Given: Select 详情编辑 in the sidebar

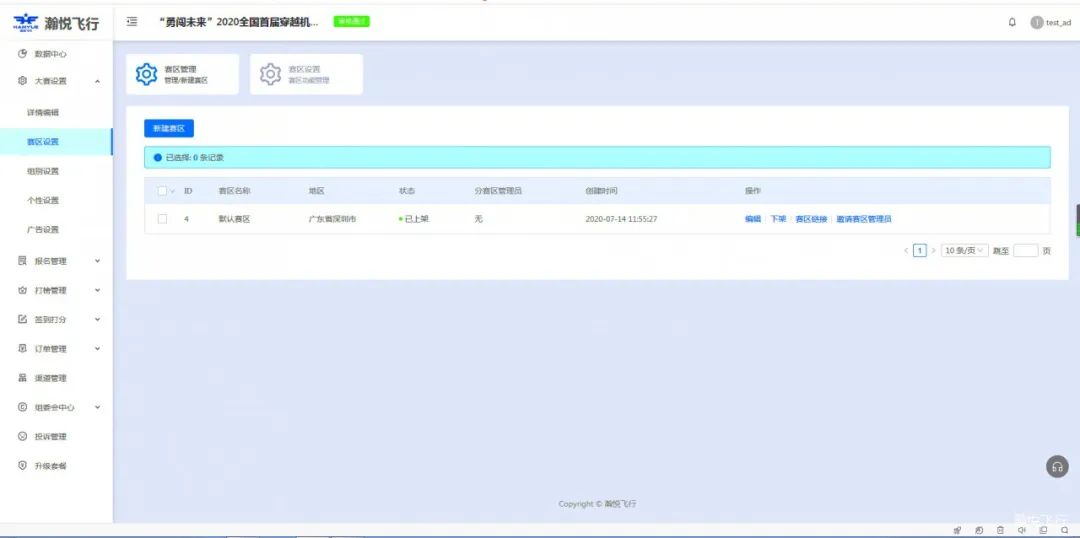Looking at the screenshot, I should pos(43,112).
